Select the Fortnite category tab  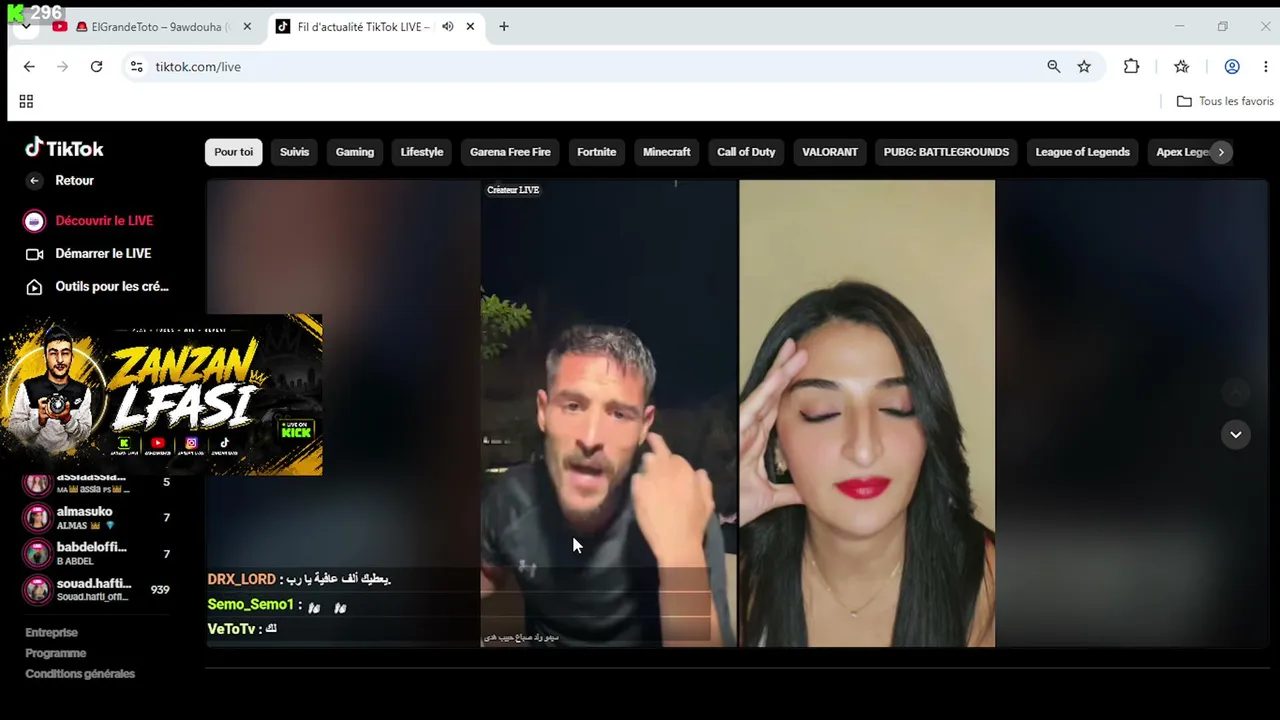tap(596, 152)
